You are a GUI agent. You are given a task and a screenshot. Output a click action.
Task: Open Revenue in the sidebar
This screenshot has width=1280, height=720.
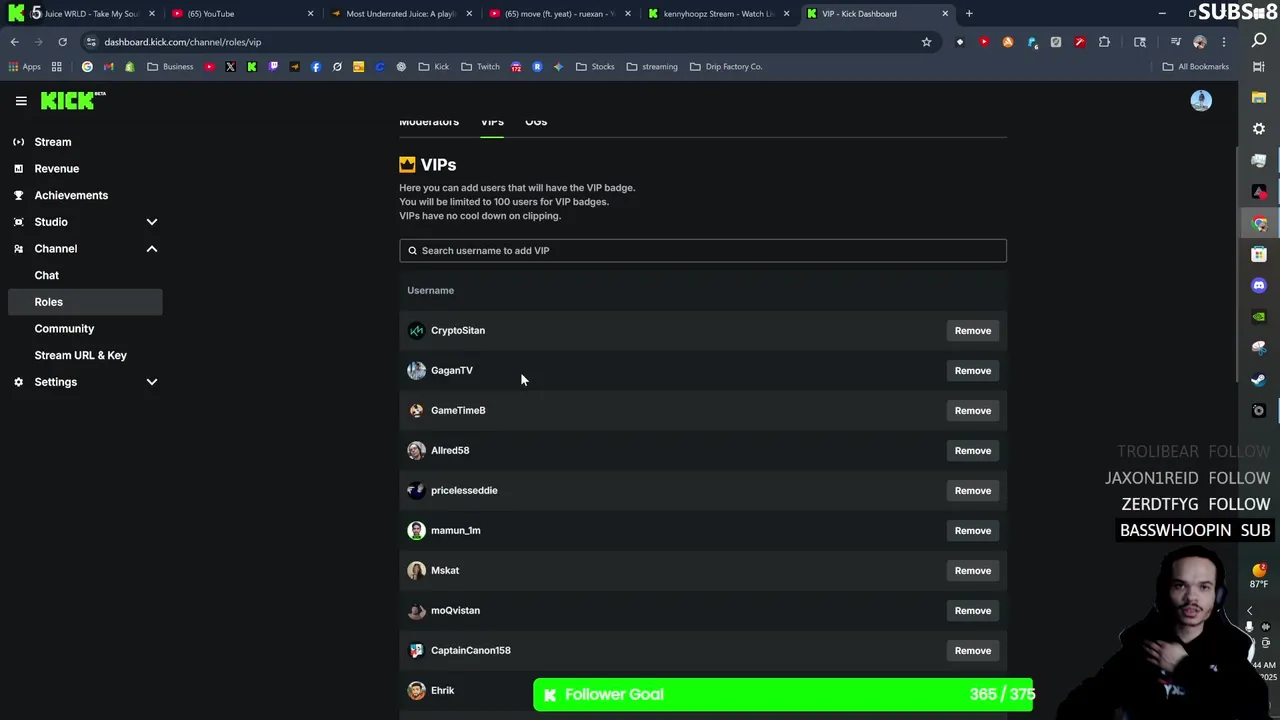[x=57, y=168]
